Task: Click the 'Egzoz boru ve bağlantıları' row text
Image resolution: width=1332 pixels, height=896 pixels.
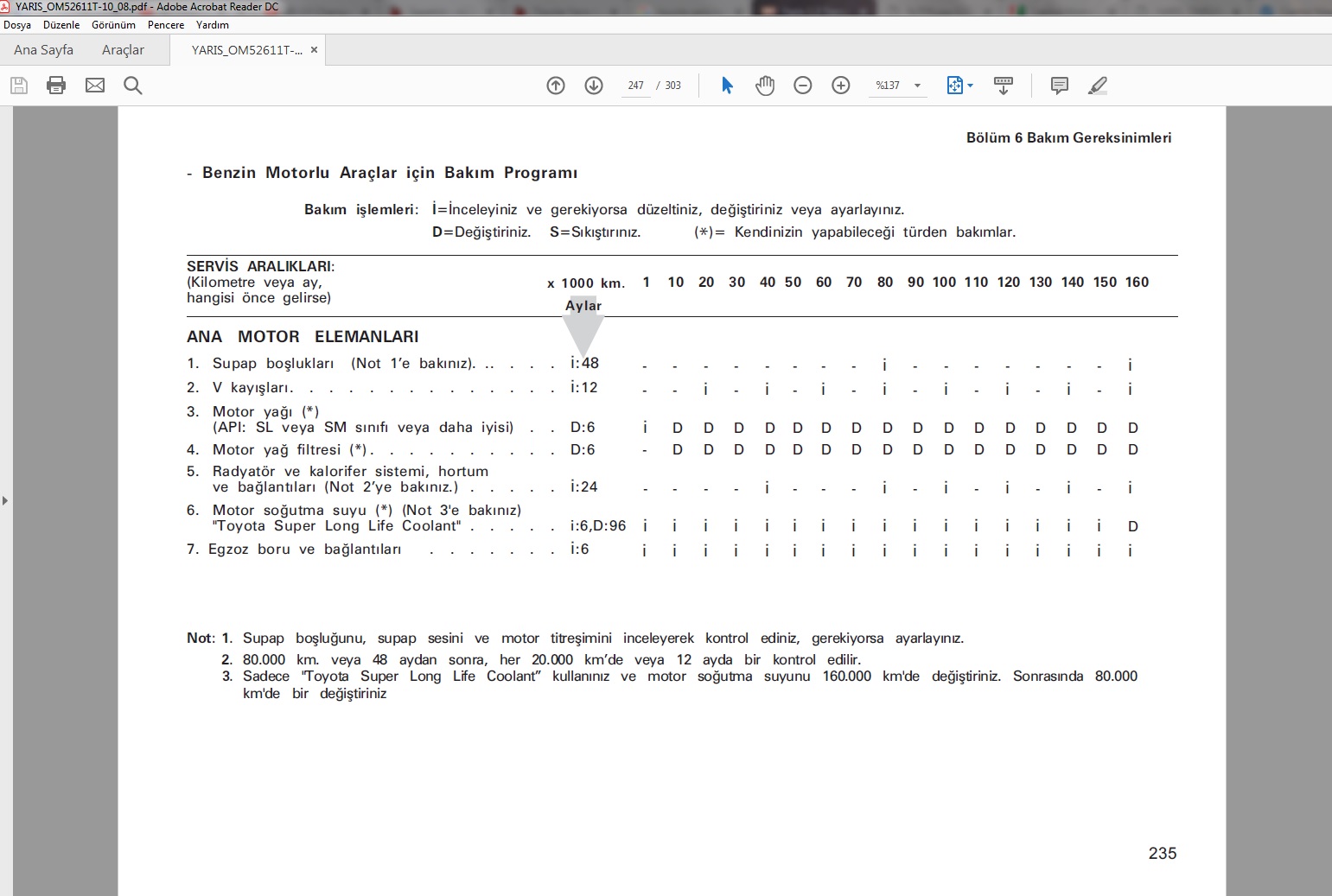Action: [x=305, y=550]
